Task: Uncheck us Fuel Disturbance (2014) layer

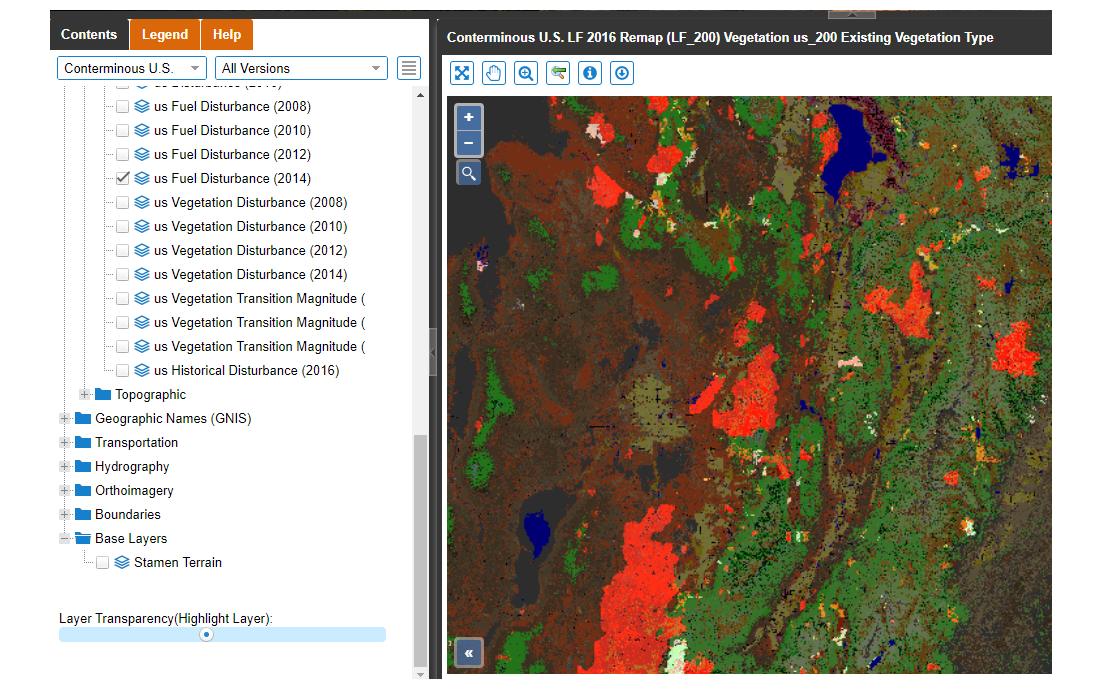Action: click(x=122, y=178)
